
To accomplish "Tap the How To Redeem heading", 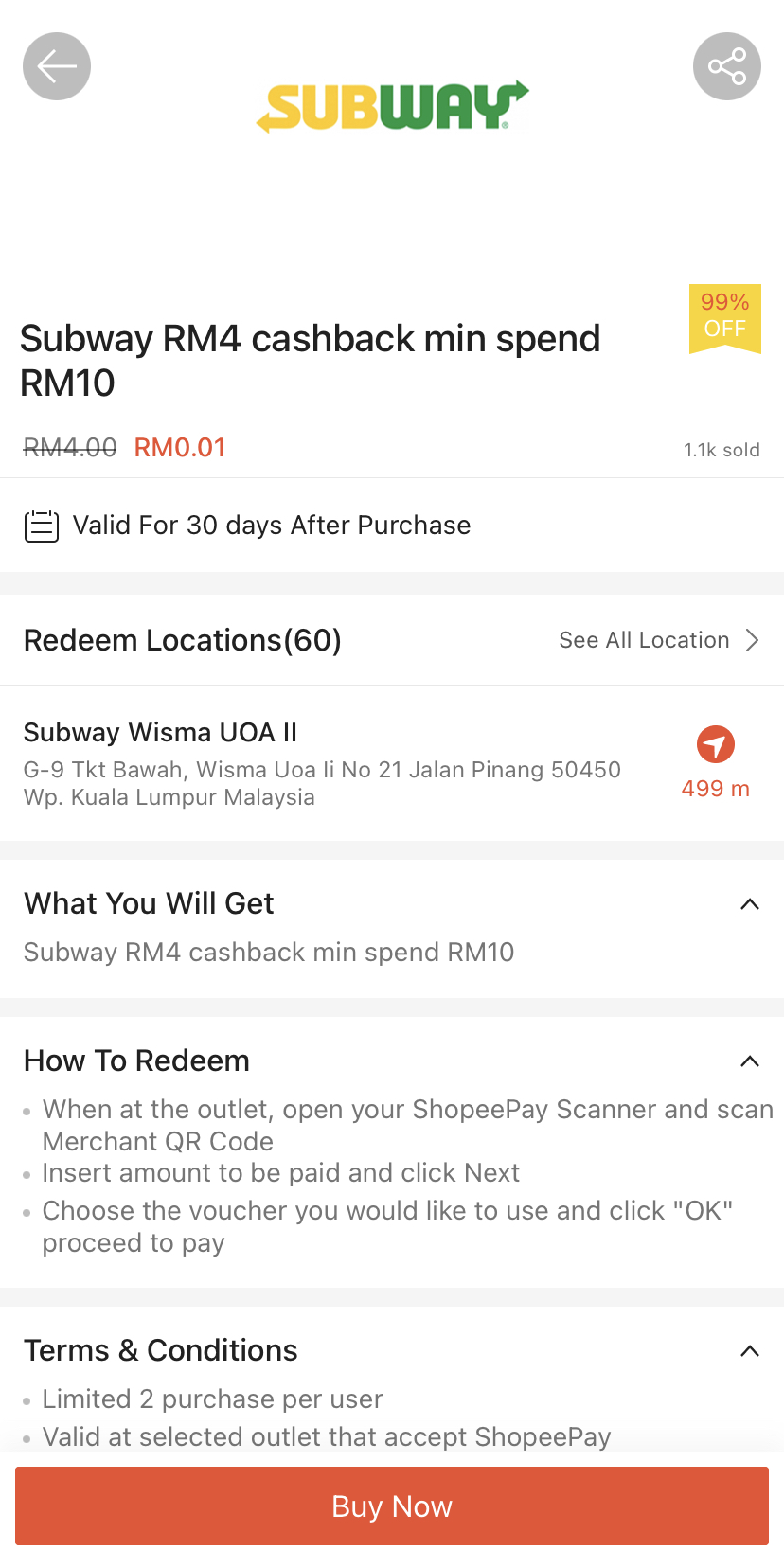I will pyautogui.click(x=136, y=1061).
